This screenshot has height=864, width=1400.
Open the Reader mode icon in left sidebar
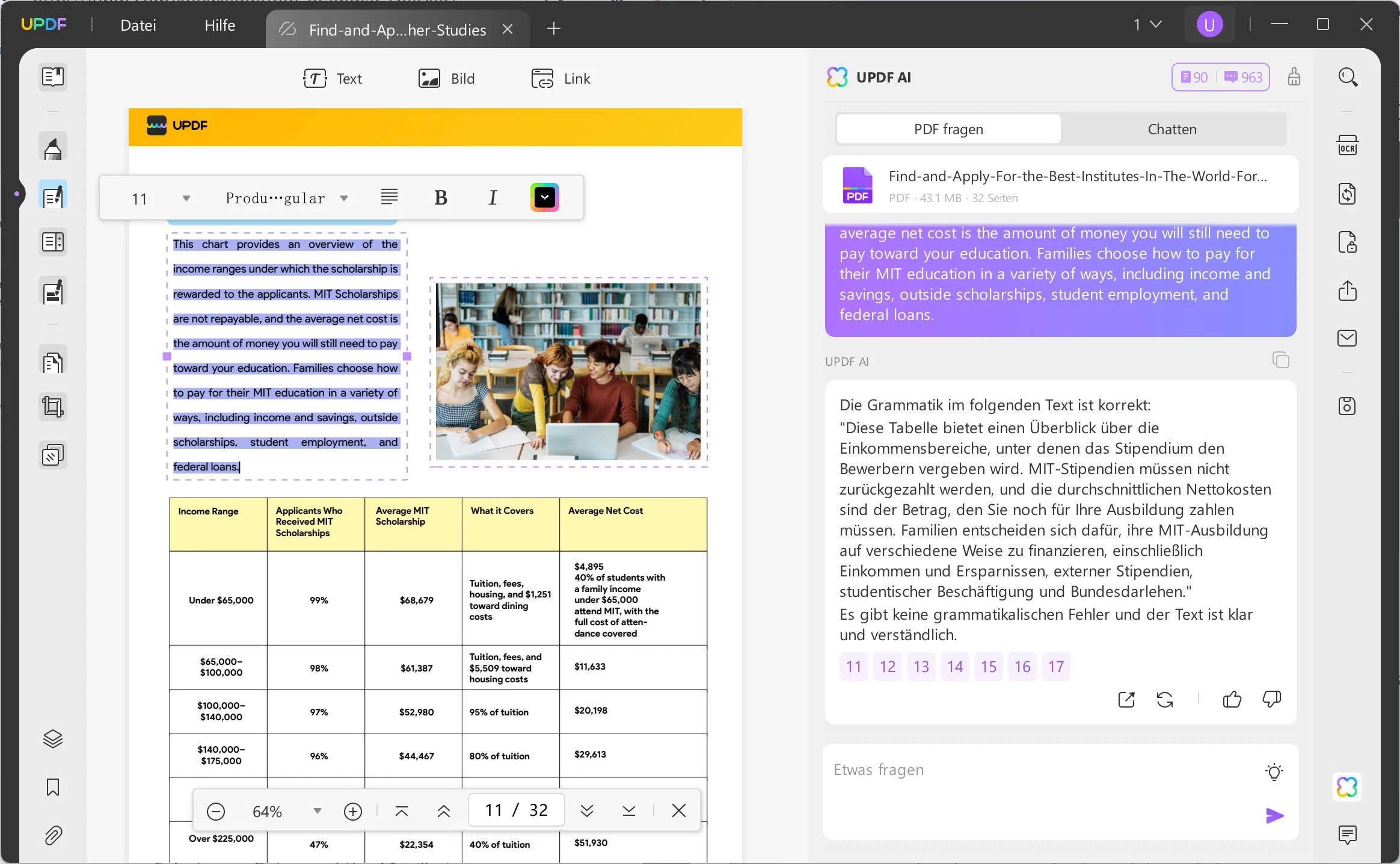pos(53,76)
